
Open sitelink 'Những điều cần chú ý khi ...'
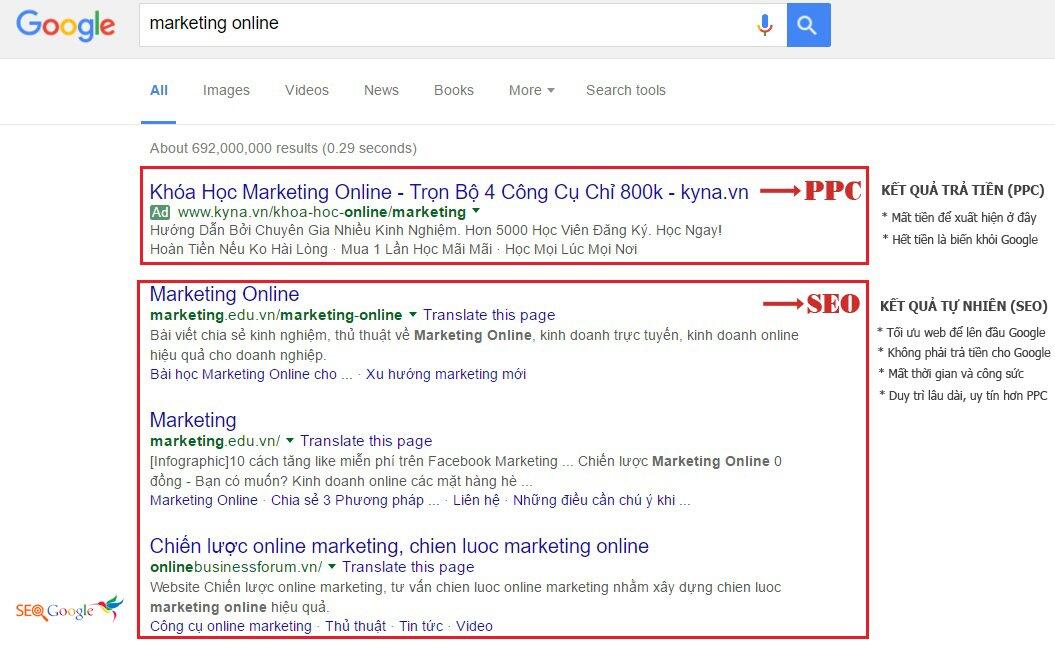(602, 500)
